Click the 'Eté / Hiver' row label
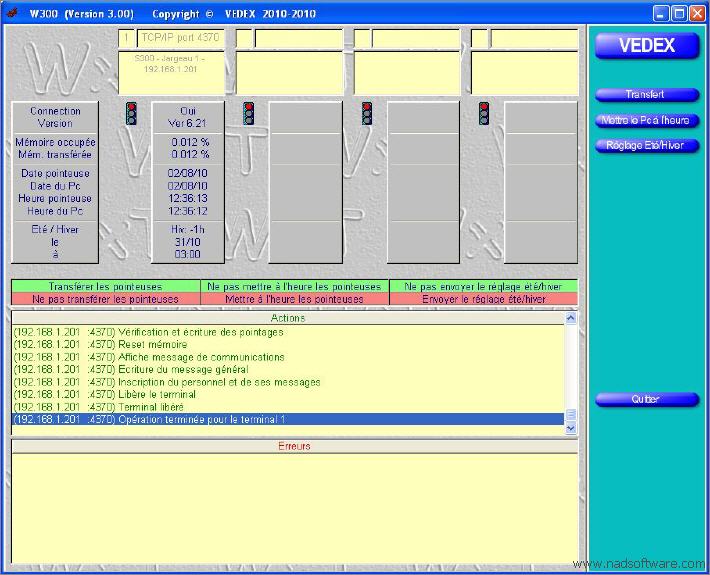710x575 pixels. tap(55, 230)
